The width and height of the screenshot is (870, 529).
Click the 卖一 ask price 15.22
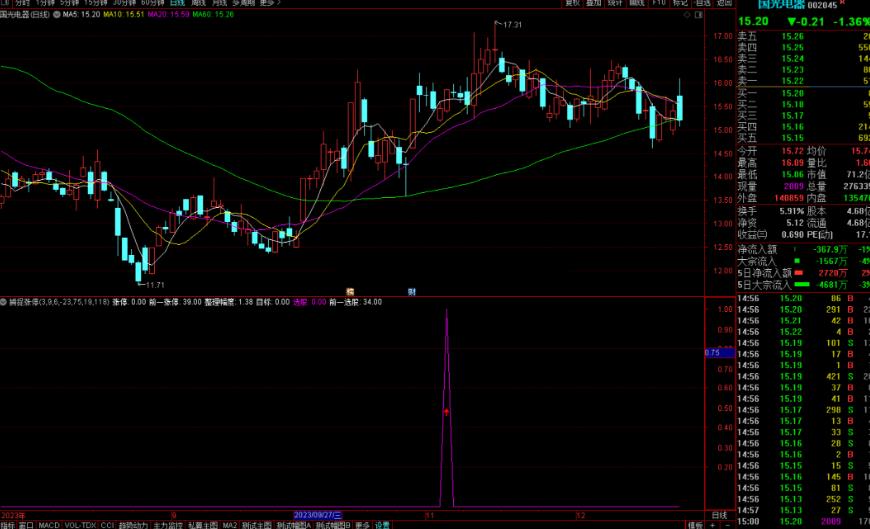point(793,81)
